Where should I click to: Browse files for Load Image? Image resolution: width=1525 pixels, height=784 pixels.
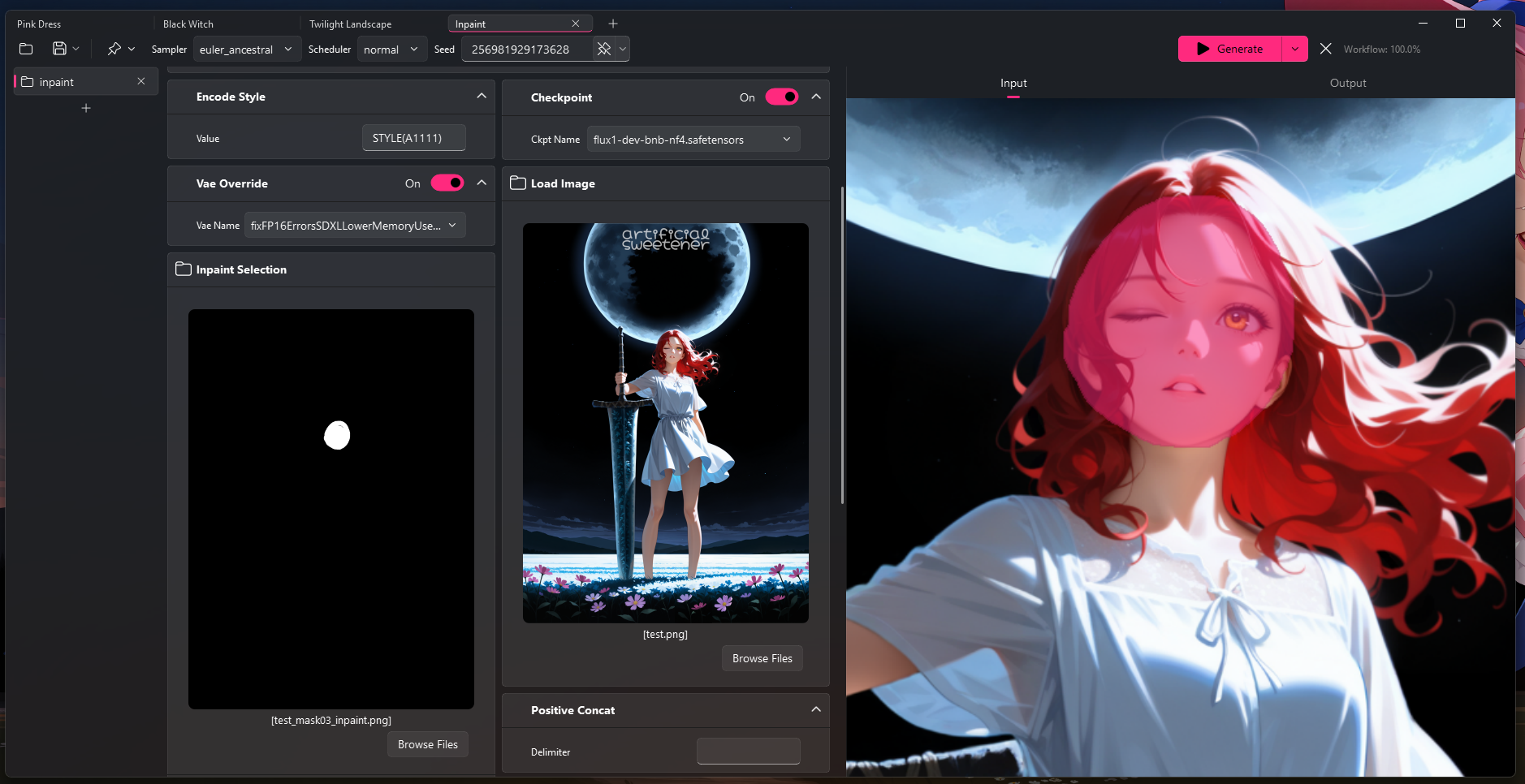[762, 658]
